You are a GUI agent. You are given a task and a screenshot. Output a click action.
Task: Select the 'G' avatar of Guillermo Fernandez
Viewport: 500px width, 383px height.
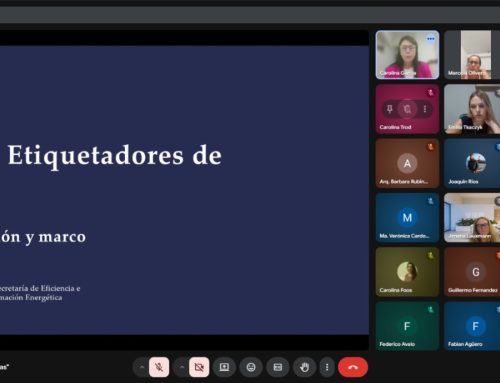[476, 272]
